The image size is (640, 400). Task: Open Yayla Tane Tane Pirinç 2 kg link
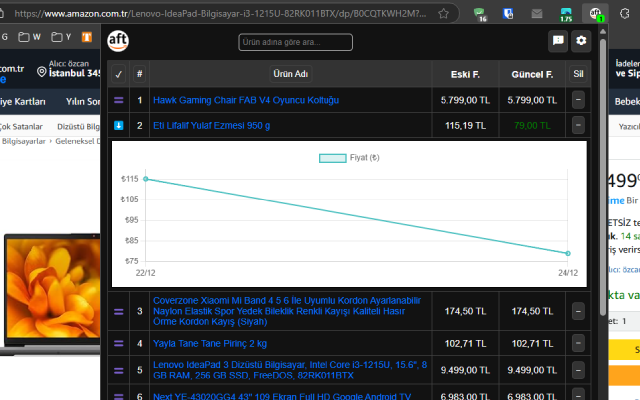pyautogui.click(x=210, y=344)
